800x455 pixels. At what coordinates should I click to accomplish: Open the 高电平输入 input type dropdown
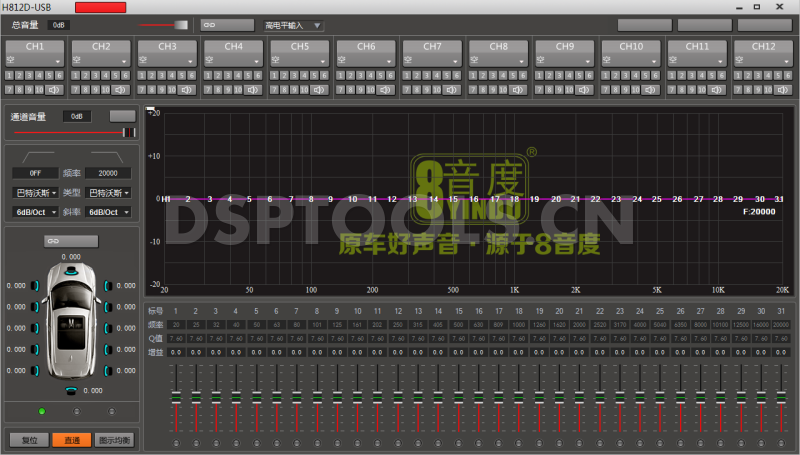pyautogui.click(x=293, y=25)
